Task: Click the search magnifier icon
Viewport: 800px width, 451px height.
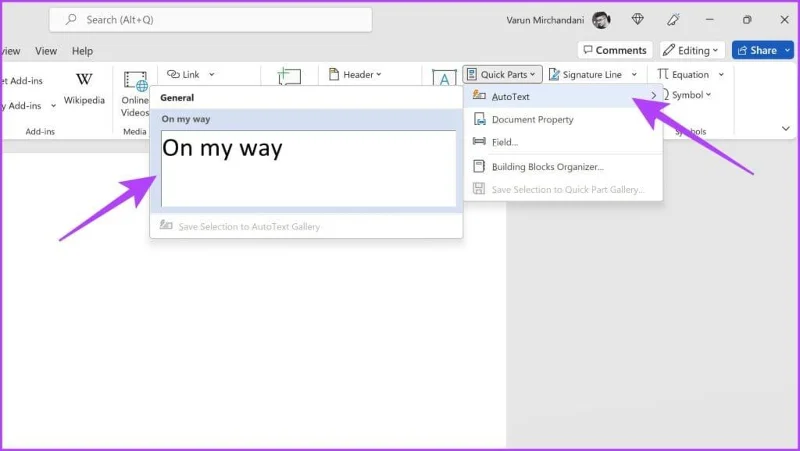Action: (x=71, y=19)
